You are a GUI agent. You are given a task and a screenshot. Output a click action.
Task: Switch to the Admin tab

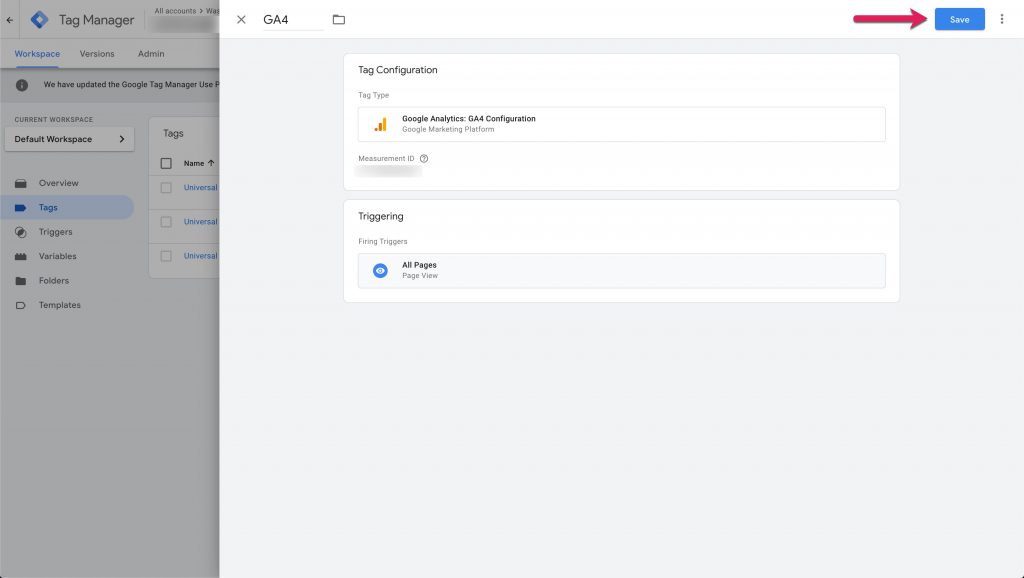click(151, 54)
